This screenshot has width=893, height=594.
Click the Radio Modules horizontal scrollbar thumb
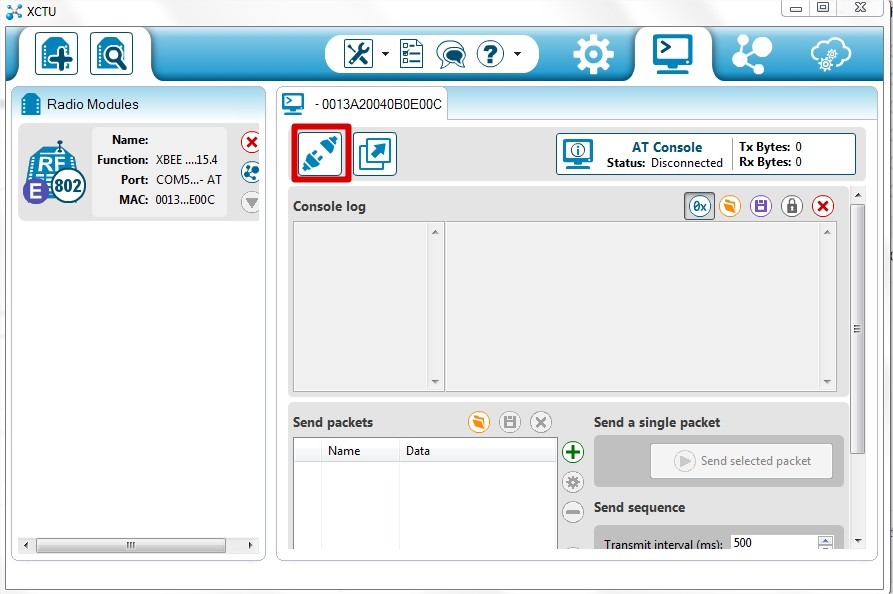(x=131, y=545)
